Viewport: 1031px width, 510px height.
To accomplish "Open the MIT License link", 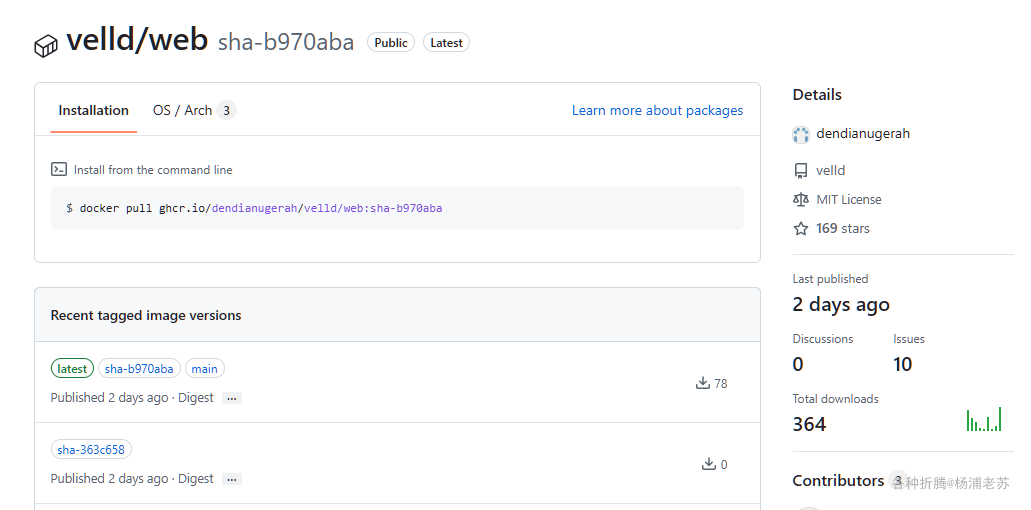I will click(849, 200).
